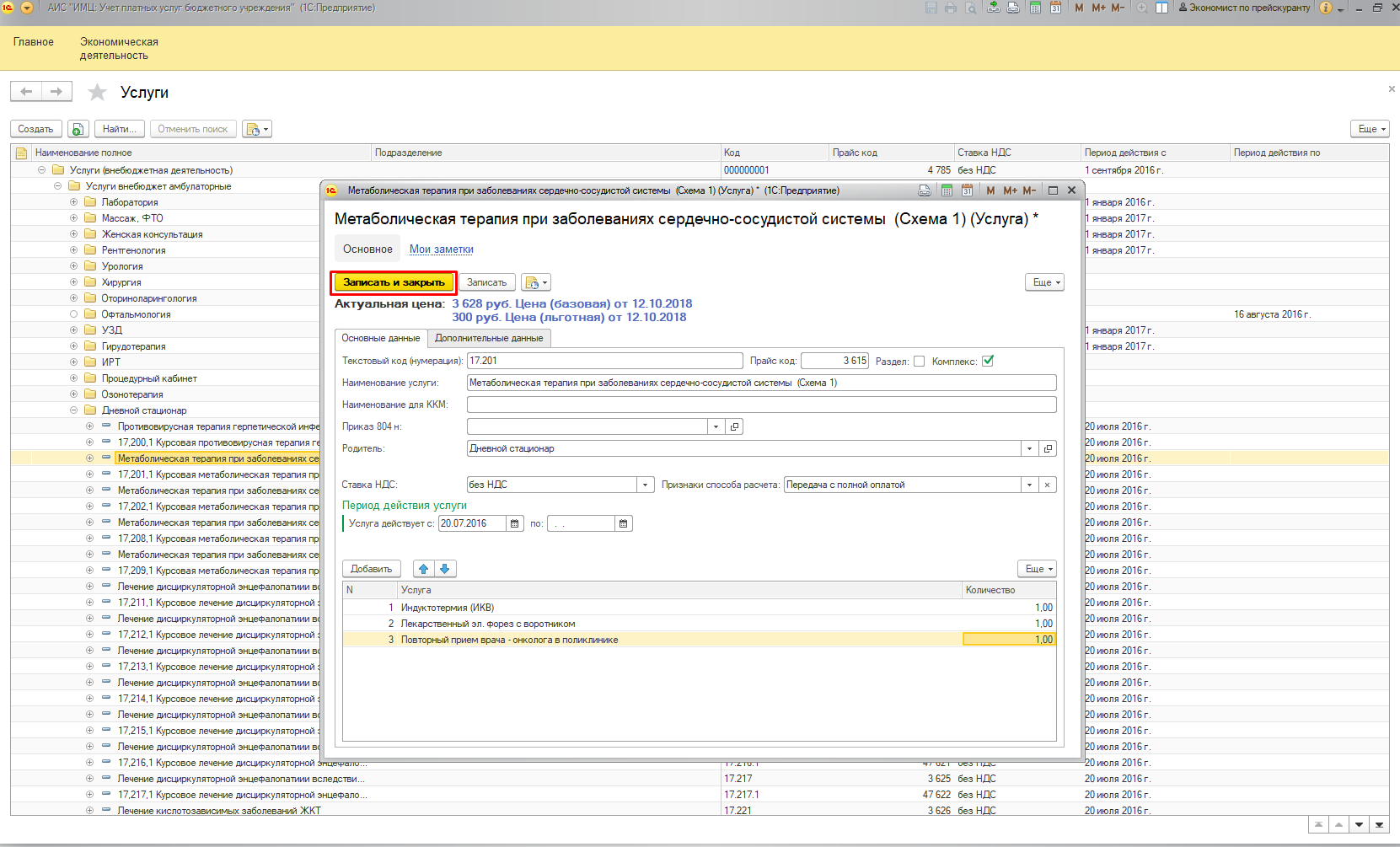This screenshot has width=1400, height=847.
Task: Move selected service row down with arrow
Action: pos(445,569)
